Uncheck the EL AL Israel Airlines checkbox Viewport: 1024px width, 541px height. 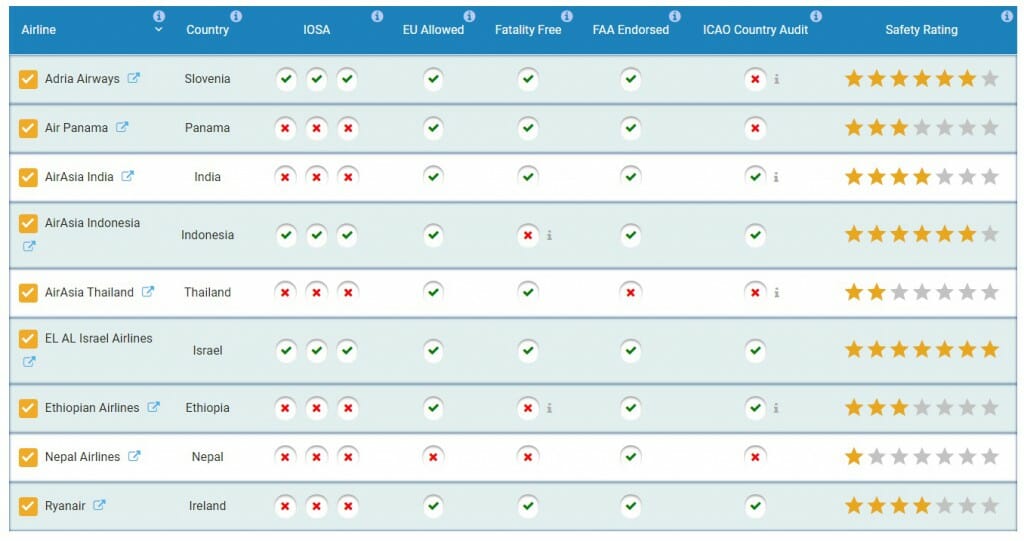coord(28,339)
